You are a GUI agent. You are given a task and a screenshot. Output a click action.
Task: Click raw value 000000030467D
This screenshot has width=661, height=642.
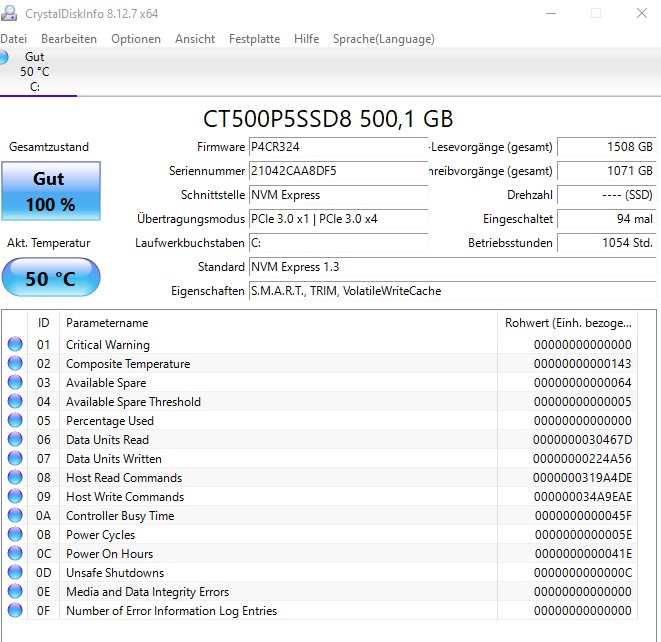(583, 440)
